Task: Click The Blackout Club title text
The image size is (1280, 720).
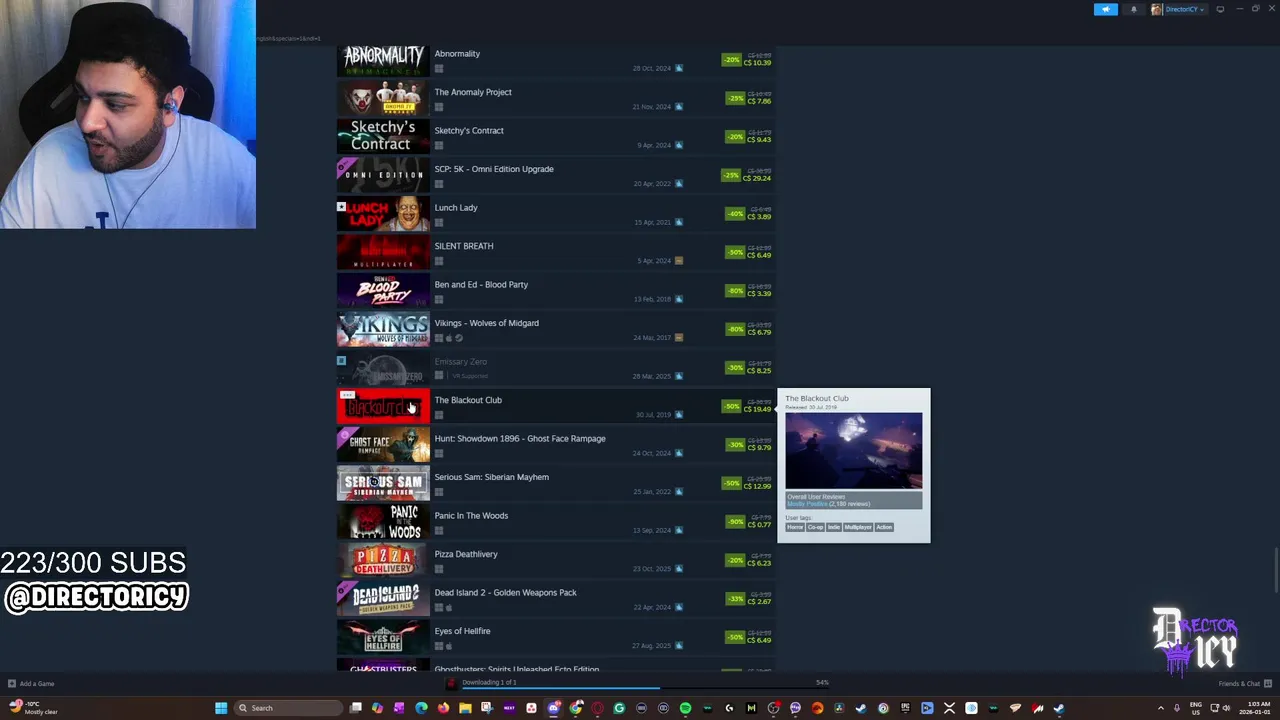Action: pos(468,400)
